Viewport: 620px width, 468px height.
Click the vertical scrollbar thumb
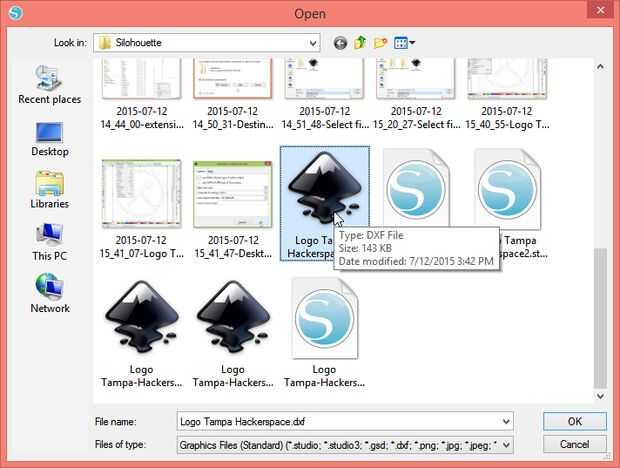[x=600, y=318]
